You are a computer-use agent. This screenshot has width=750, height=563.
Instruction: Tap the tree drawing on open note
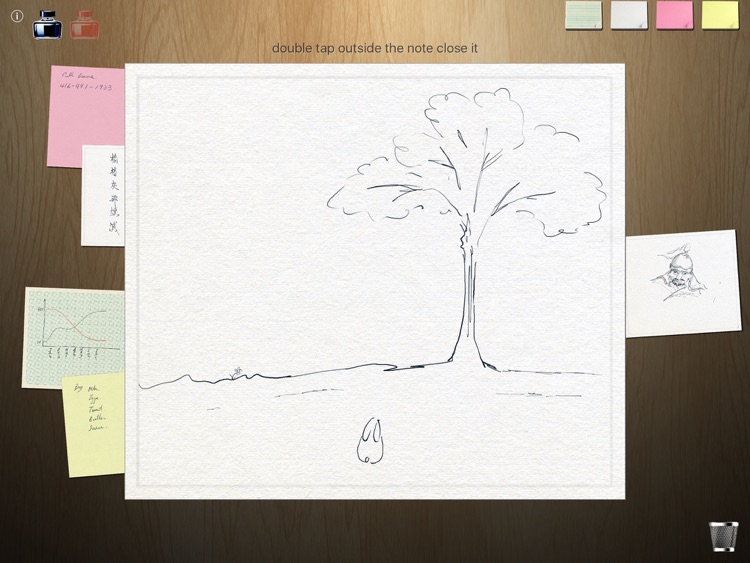click(467, 230)
